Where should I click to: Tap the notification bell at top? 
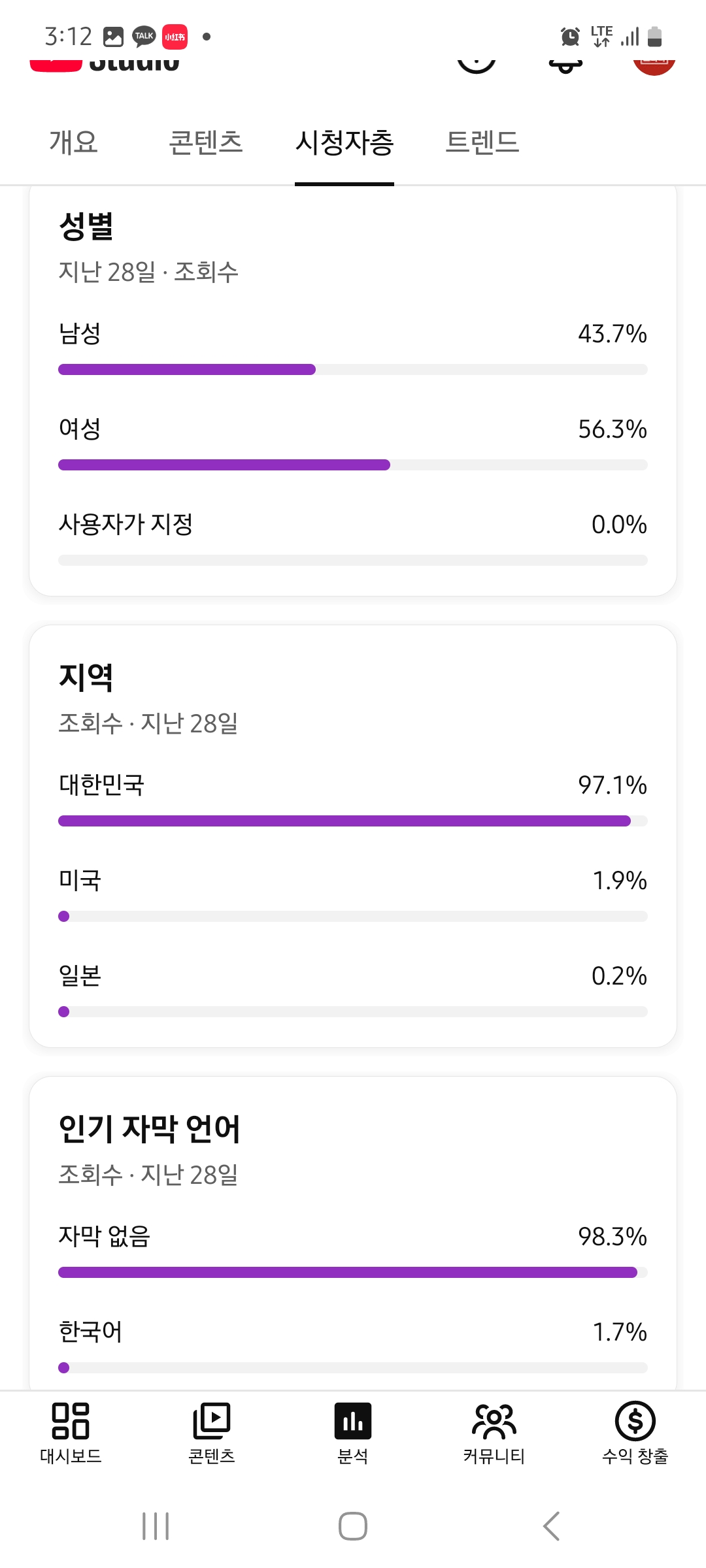click(566, 63)
